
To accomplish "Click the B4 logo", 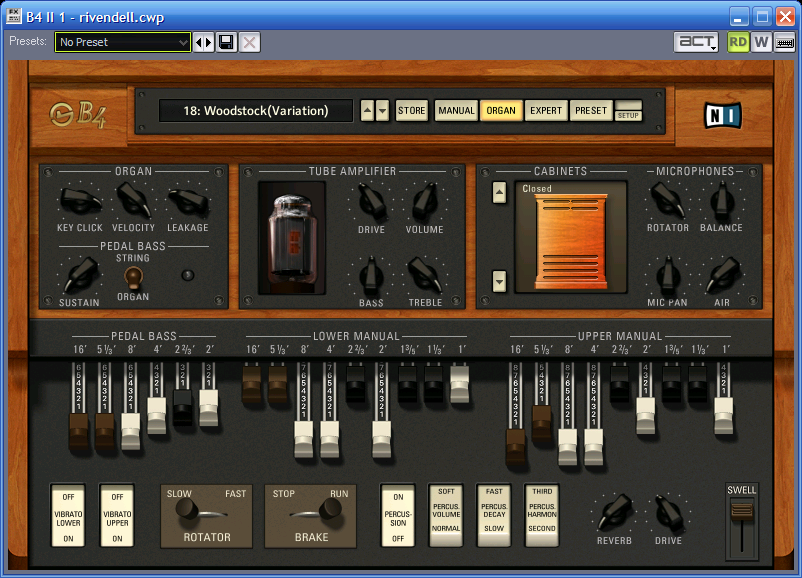I will pos(78,115).
